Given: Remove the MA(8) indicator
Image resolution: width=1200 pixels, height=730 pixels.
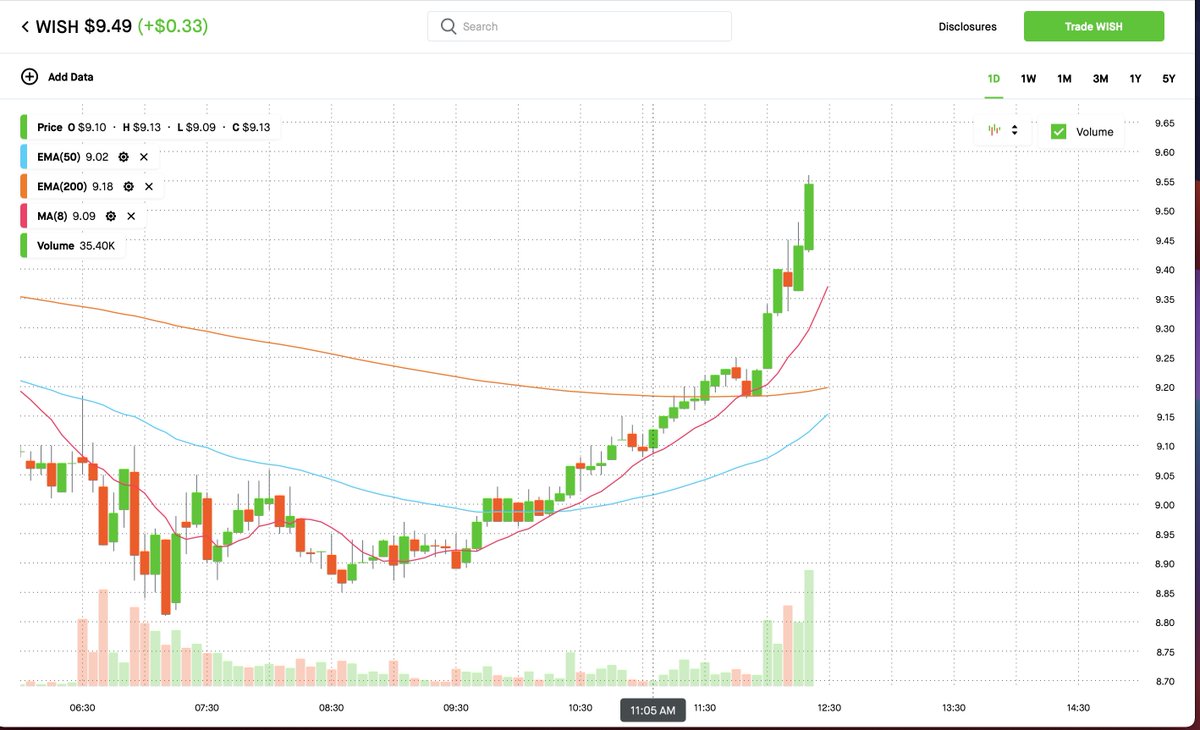Looking at the screenshot, I should pyautogui.click(x=131, y=216).
